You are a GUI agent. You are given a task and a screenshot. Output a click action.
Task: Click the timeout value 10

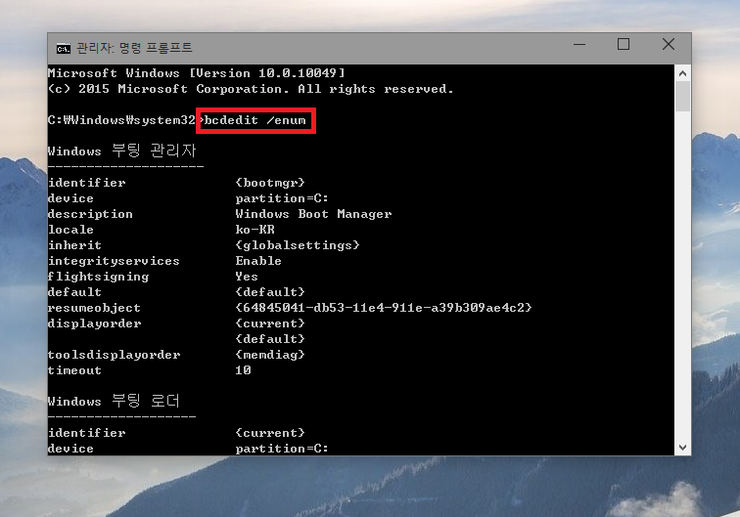(x=243, y=370)
